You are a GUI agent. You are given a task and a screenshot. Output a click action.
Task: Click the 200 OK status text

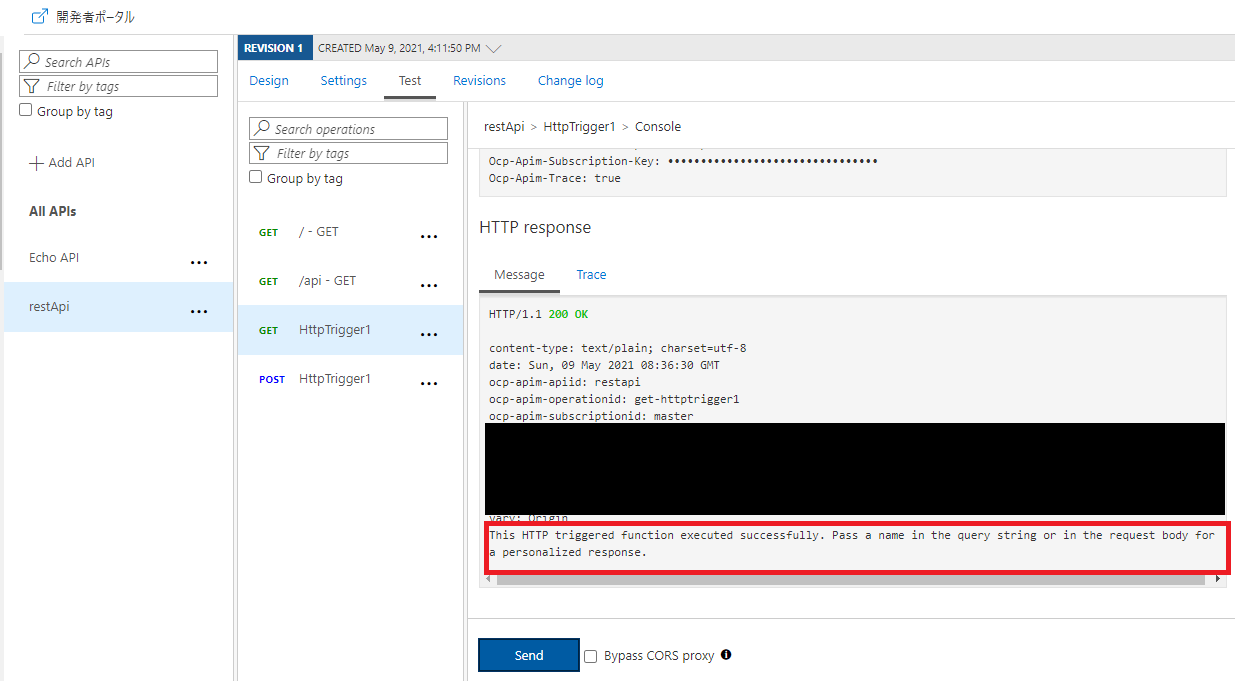point(568,314)
